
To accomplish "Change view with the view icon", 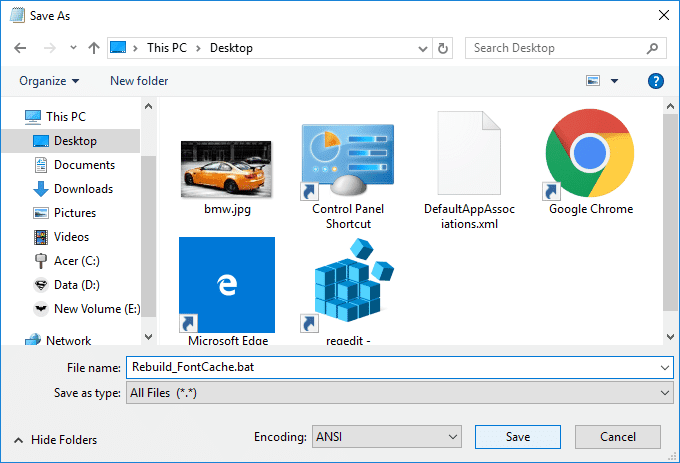I will (593, 81).
